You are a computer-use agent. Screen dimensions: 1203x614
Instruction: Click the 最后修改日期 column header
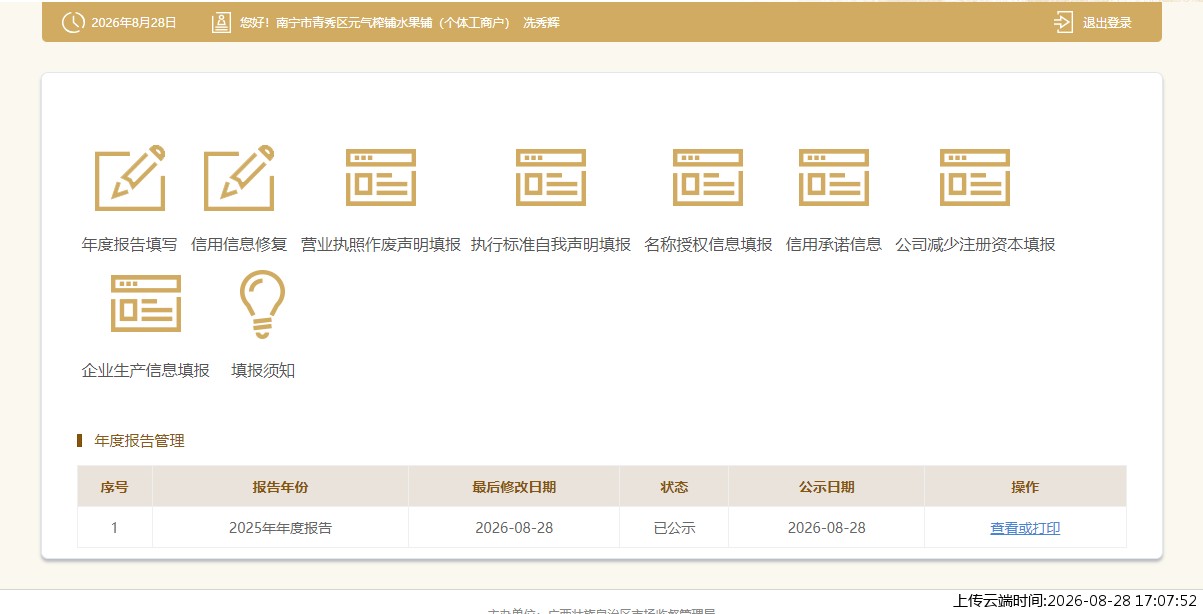tap(514, 487)
